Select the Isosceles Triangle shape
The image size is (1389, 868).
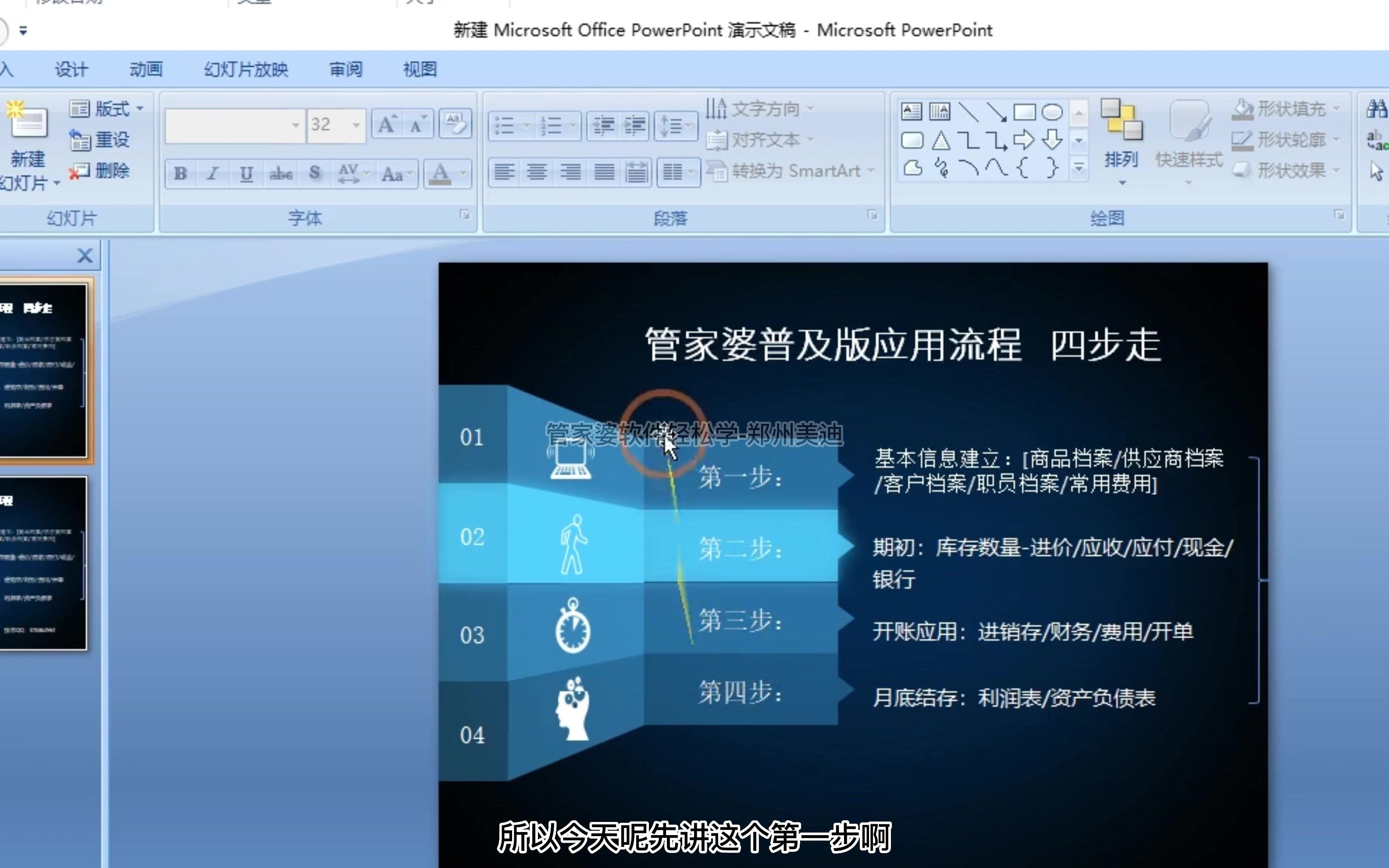pyautogui.click(x=940, y=140)
